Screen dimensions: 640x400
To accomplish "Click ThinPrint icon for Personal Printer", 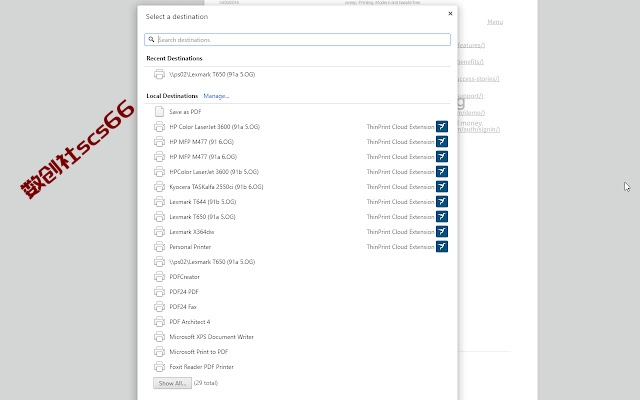I will pyautogui.click(x=442, y=247).
